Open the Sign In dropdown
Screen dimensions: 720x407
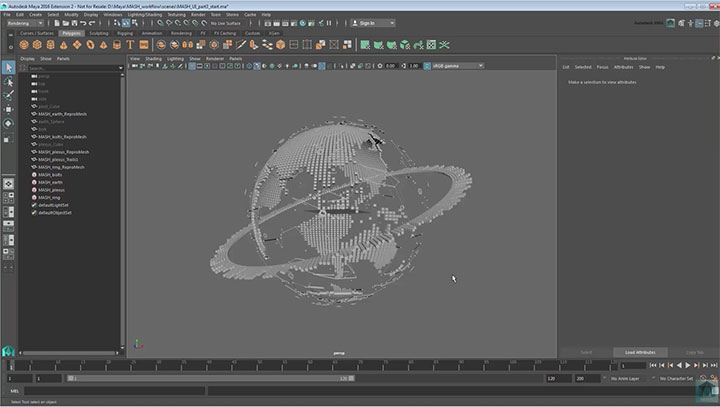click(373, 23)
